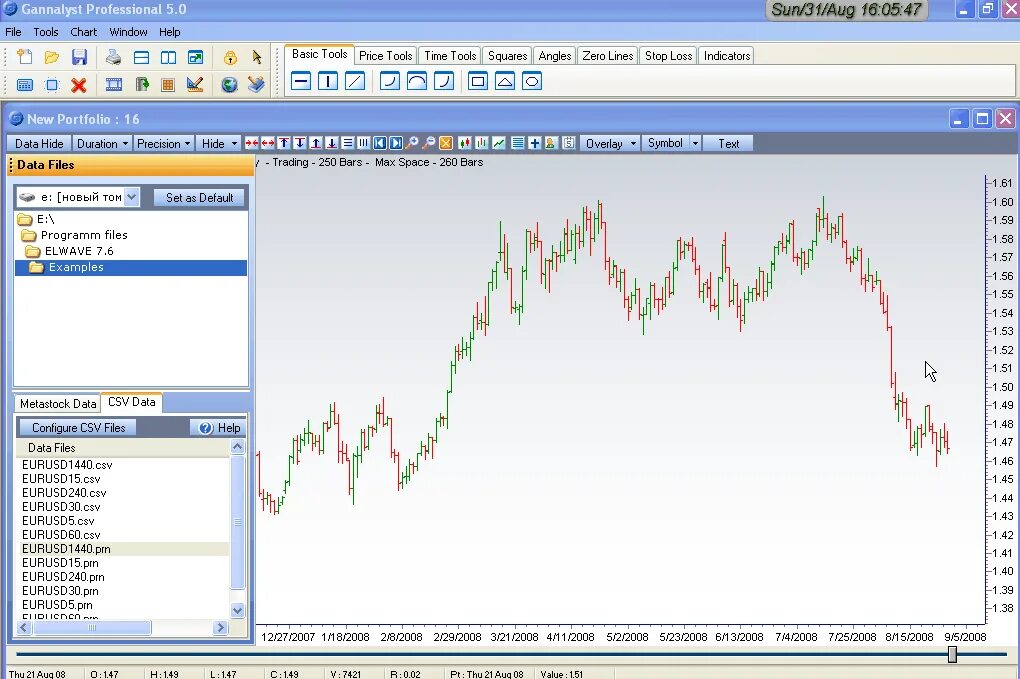Image resolution: width=1020 pixels, height=679 pixels.
Task: Click the film strip icon
Action: [x=114, y=85]
